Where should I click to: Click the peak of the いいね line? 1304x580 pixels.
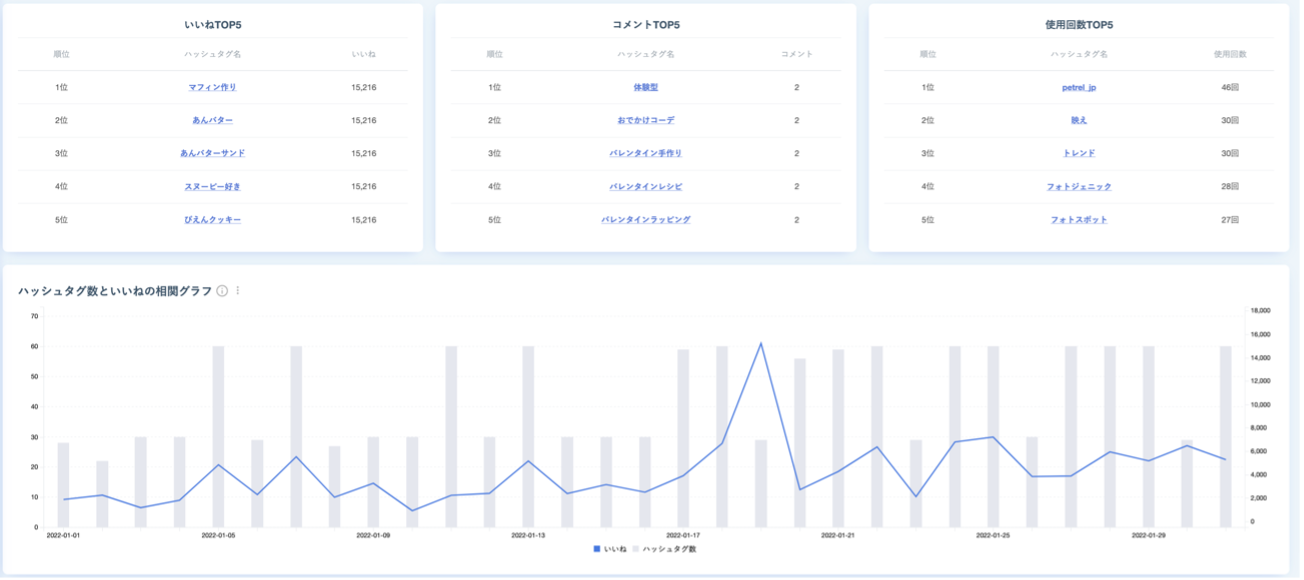tap(761, 343)
